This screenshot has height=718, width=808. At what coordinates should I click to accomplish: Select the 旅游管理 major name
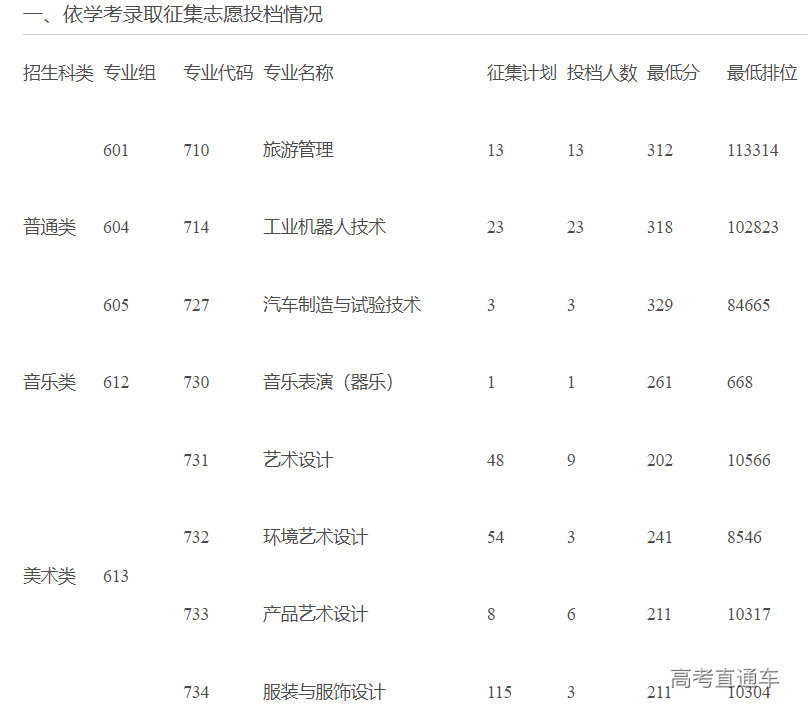[x=298, y=150]
